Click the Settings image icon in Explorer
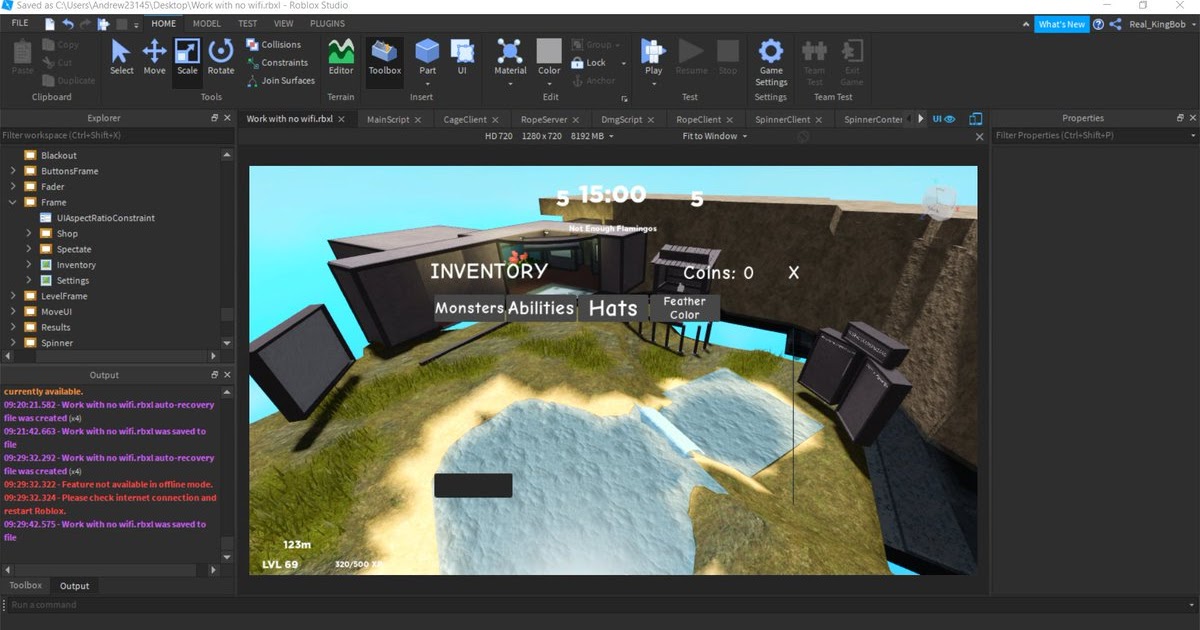 [46, 281]
